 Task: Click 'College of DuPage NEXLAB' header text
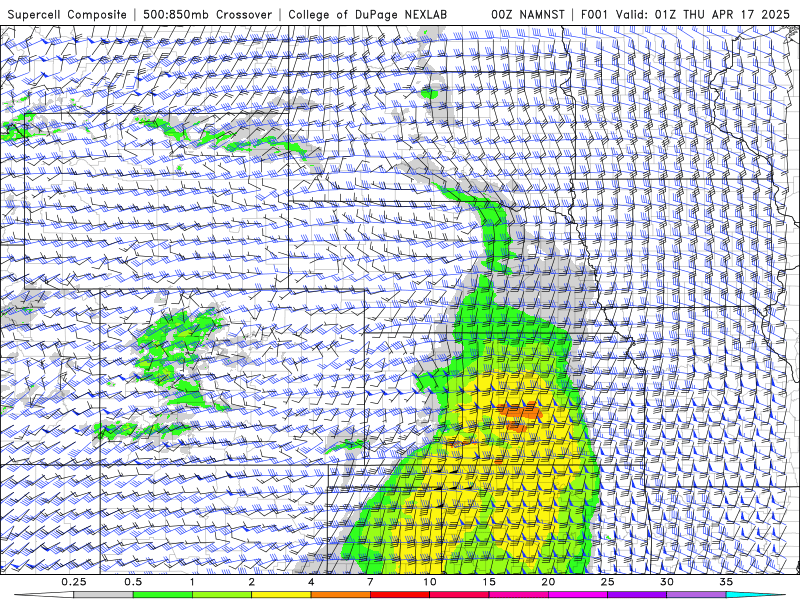[367, 14]
